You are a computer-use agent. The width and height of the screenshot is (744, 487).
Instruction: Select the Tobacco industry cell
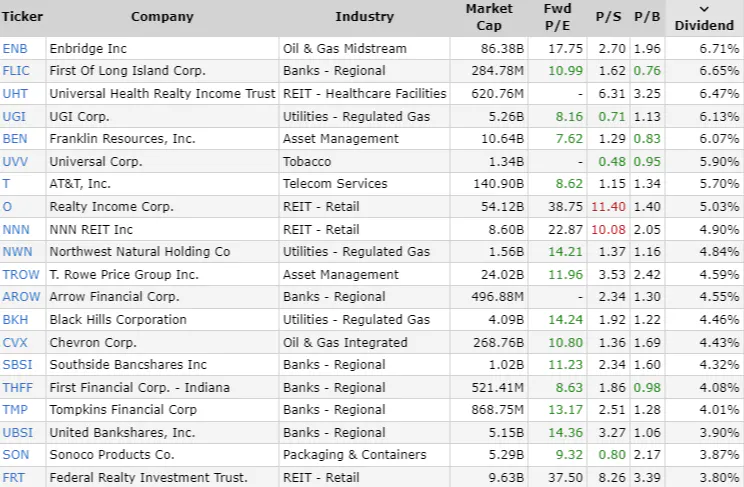364,161
